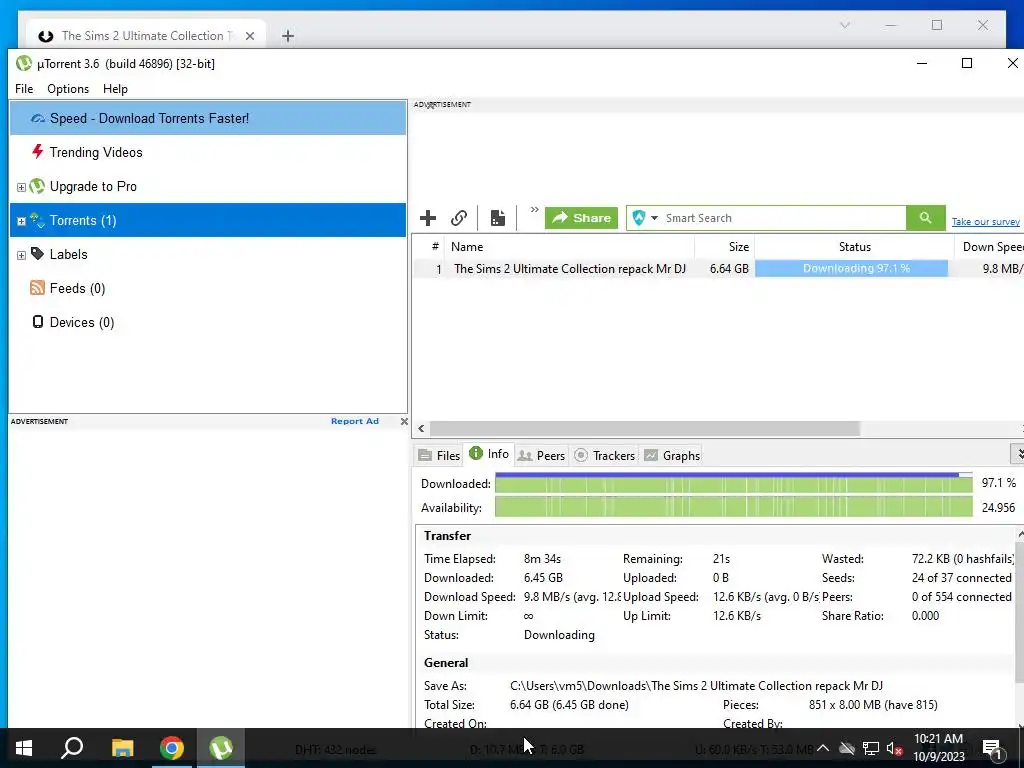Expand the Labels tree node

tap(21, 255)
